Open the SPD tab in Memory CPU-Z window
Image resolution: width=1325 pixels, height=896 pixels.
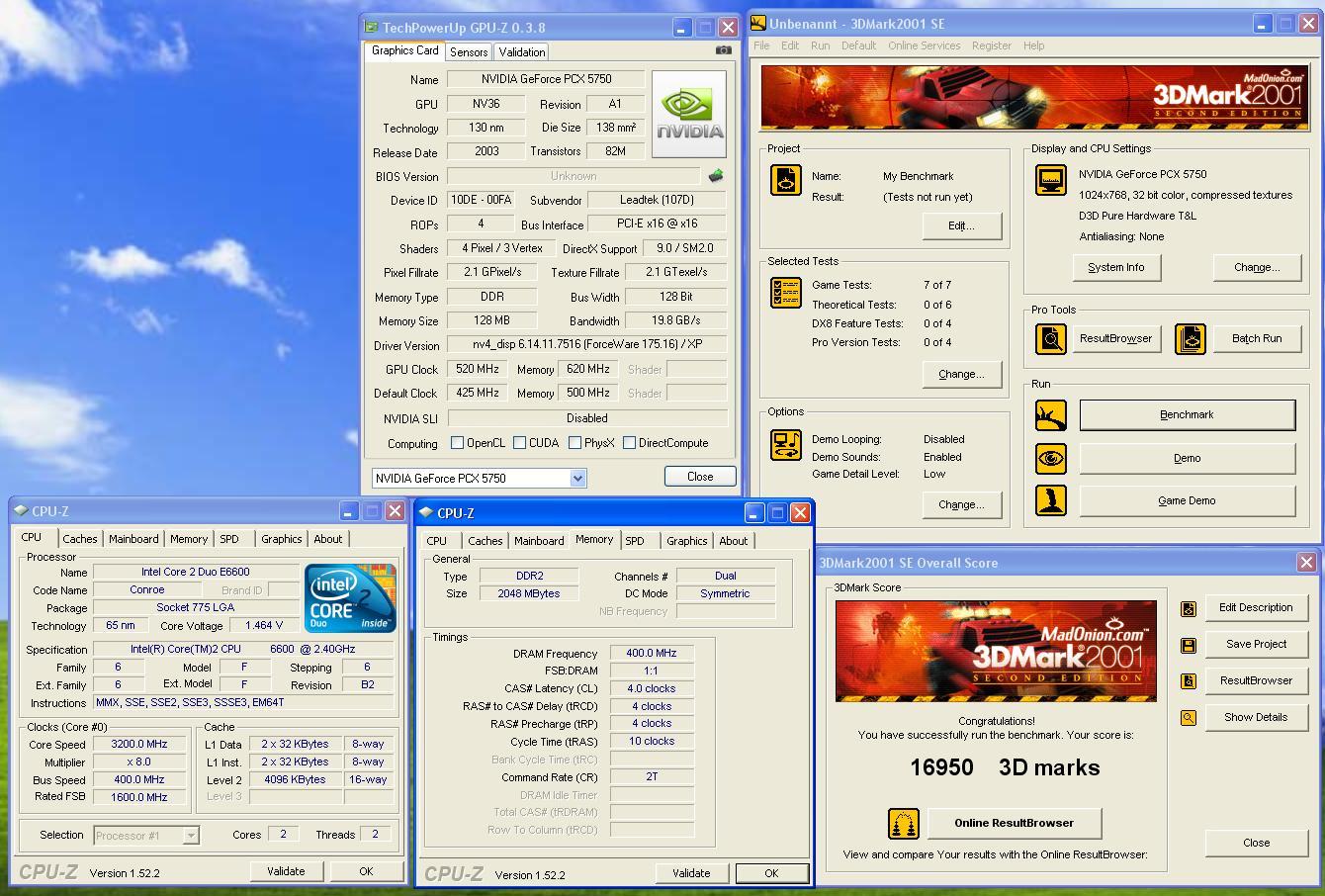pyautogui.click(x=635, y=541)
